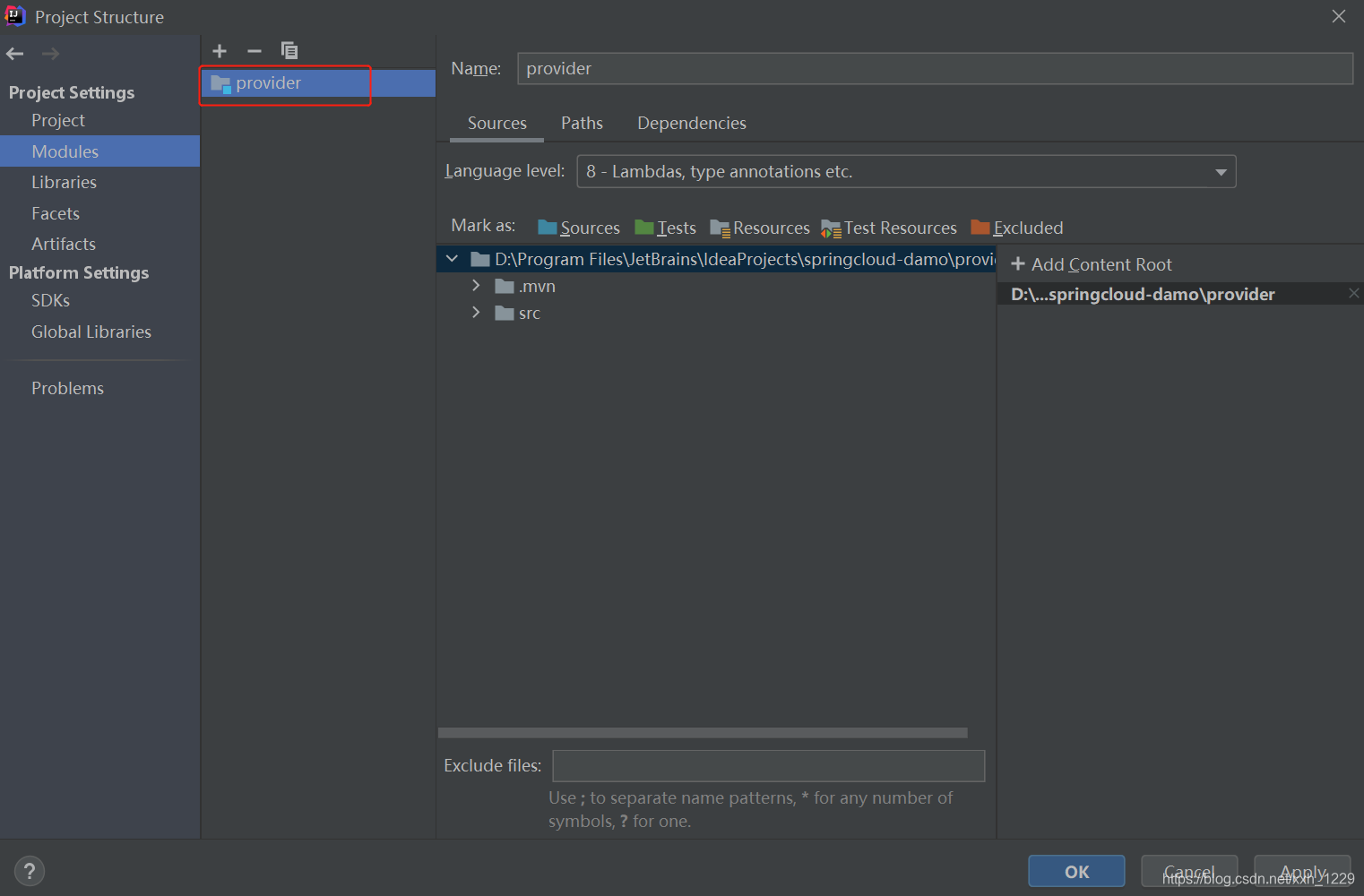The width and height of the screenshot is (1364, 896).
Task: Remove the springcloud-damo\provider content root
Action: [x=1353, y=294]
